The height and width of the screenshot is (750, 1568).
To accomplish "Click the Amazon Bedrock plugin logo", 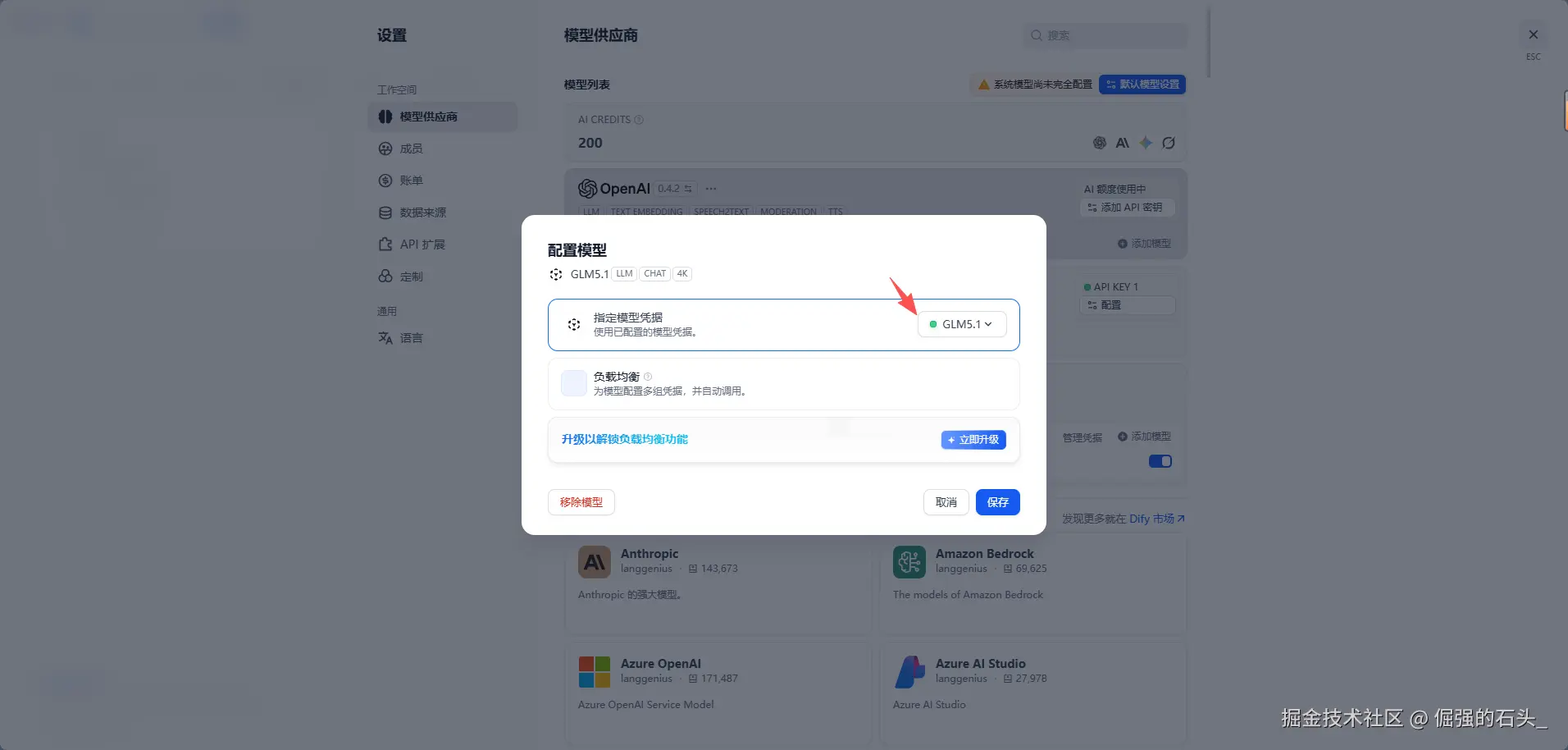I will click(x=909, y=562).
